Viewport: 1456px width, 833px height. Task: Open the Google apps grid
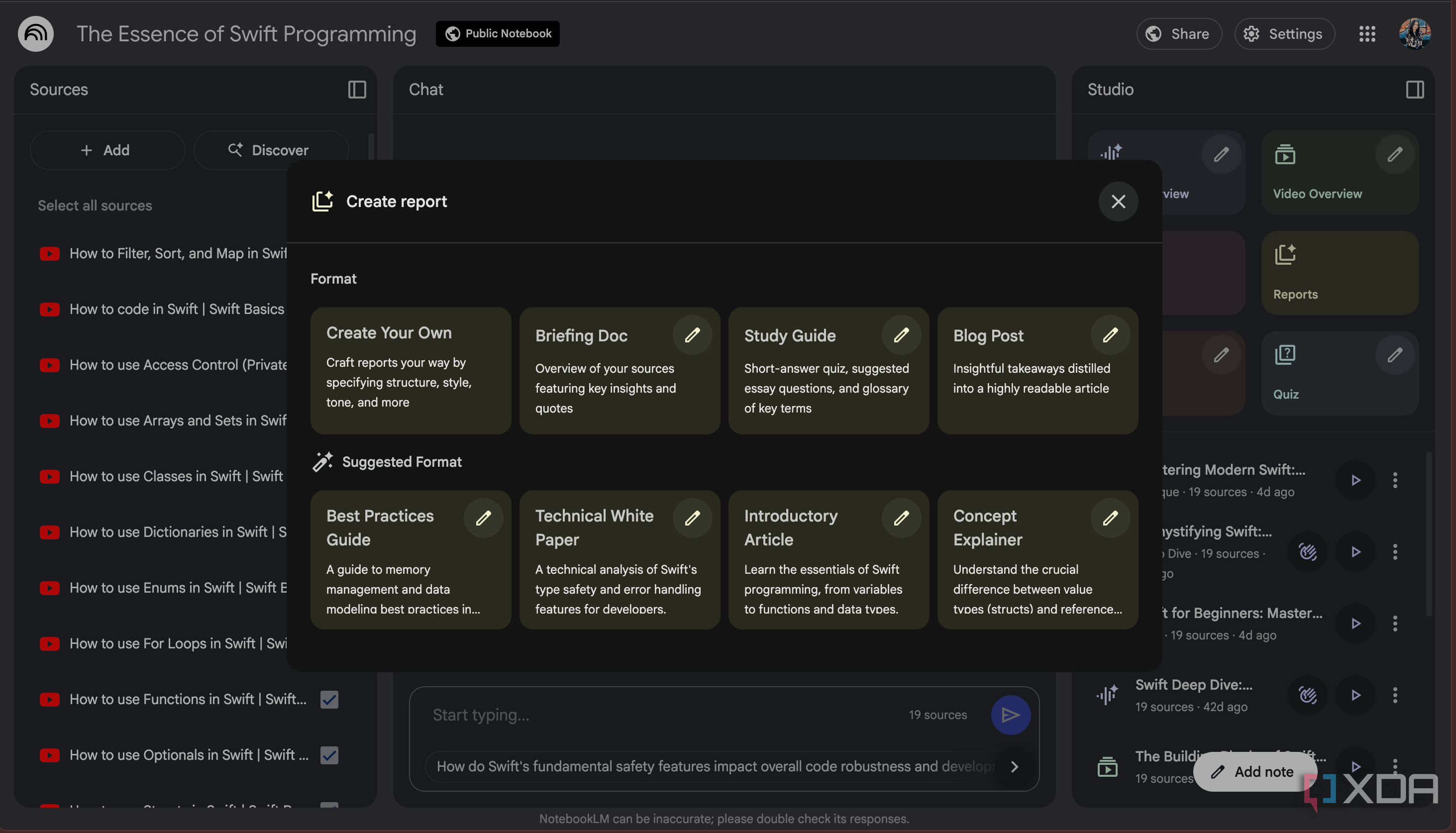tap(1367, 34)
